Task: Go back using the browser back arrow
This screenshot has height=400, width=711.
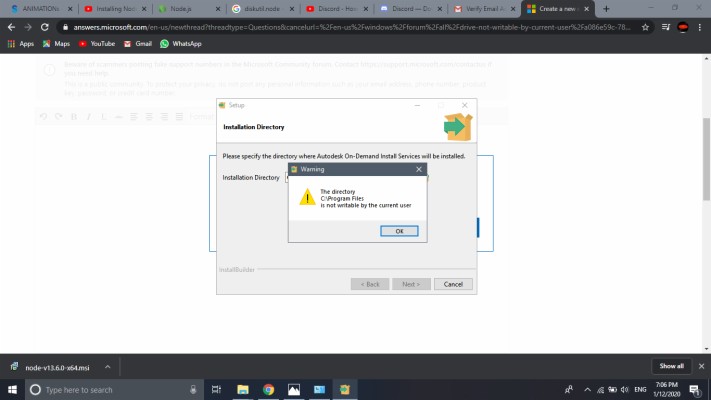Action: 10,27
